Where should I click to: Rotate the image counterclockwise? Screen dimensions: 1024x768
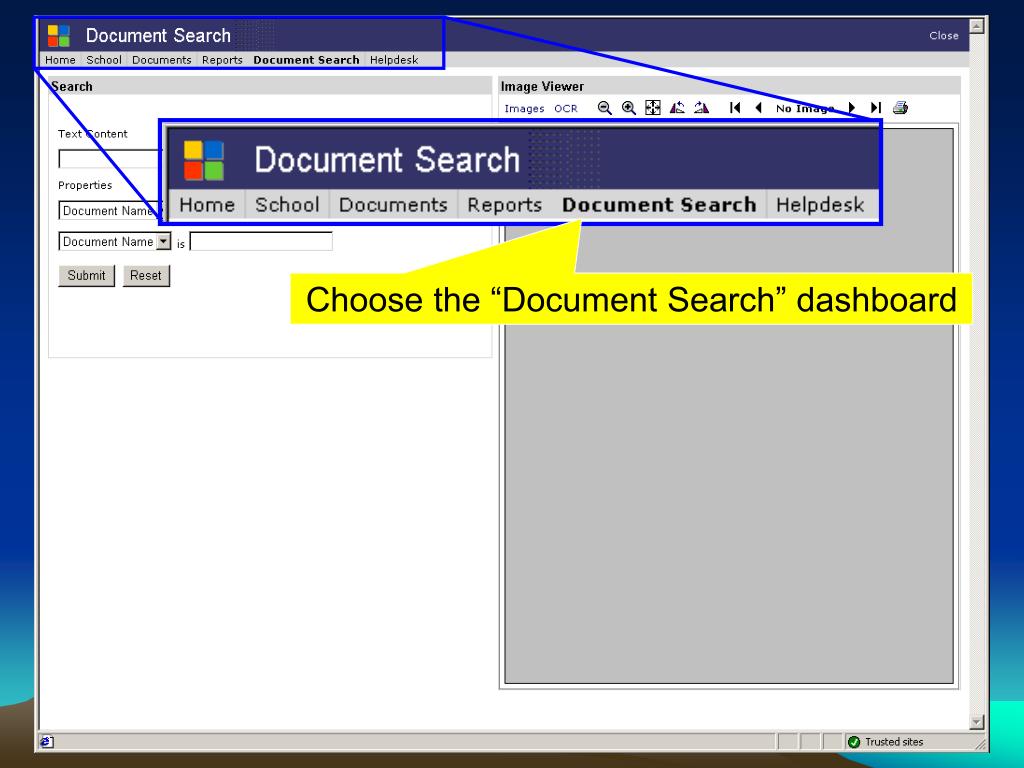677,108
